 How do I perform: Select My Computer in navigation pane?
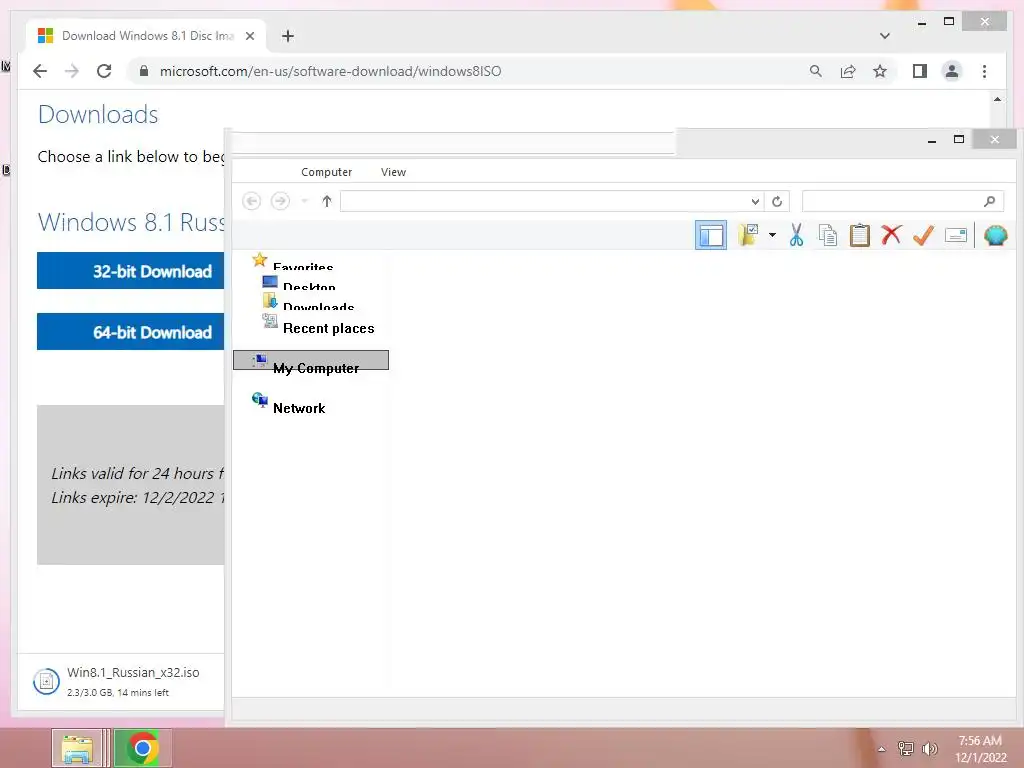pos(311,360)
